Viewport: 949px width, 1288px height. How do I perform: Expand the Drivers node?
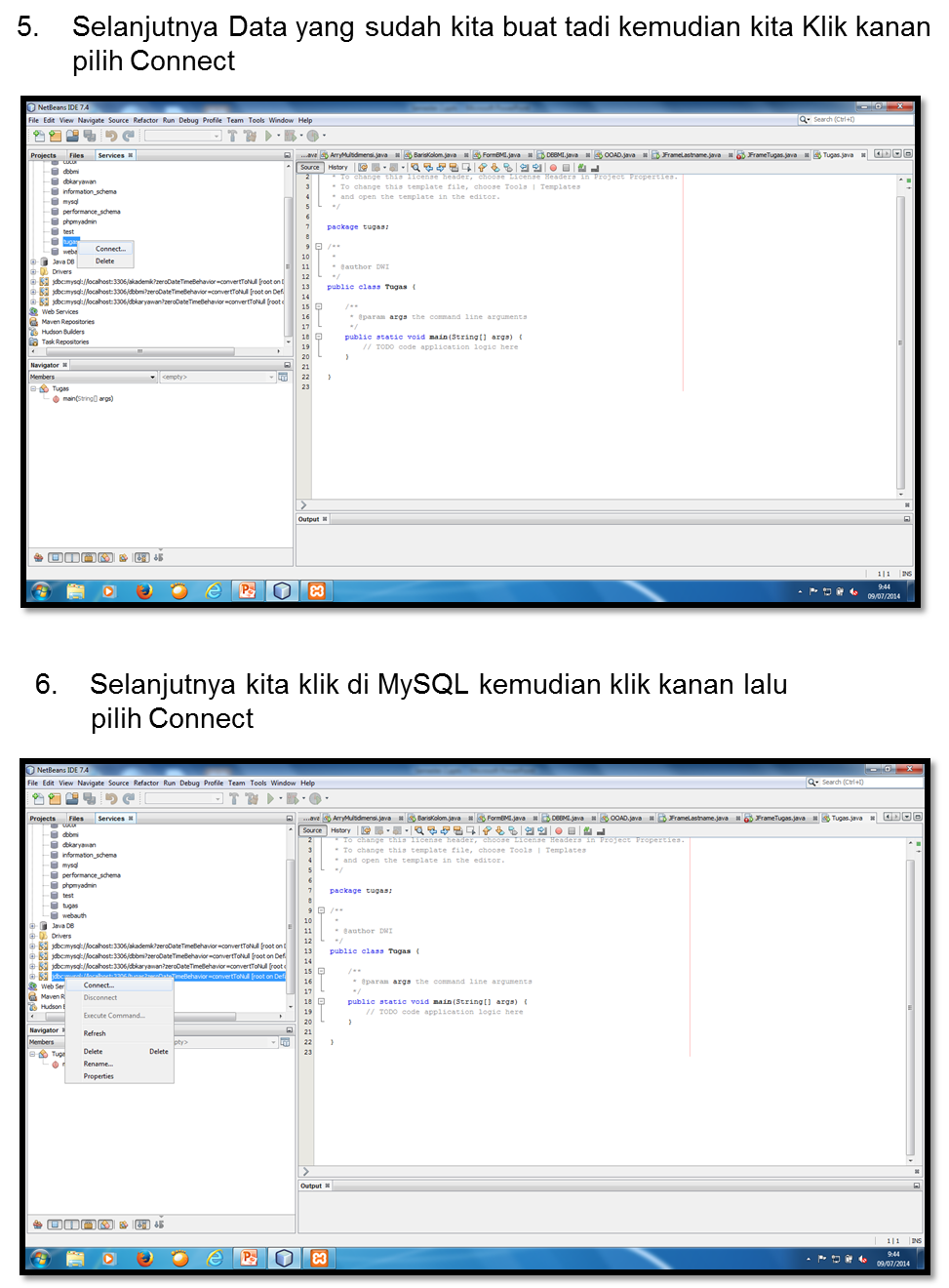(32, 271)
